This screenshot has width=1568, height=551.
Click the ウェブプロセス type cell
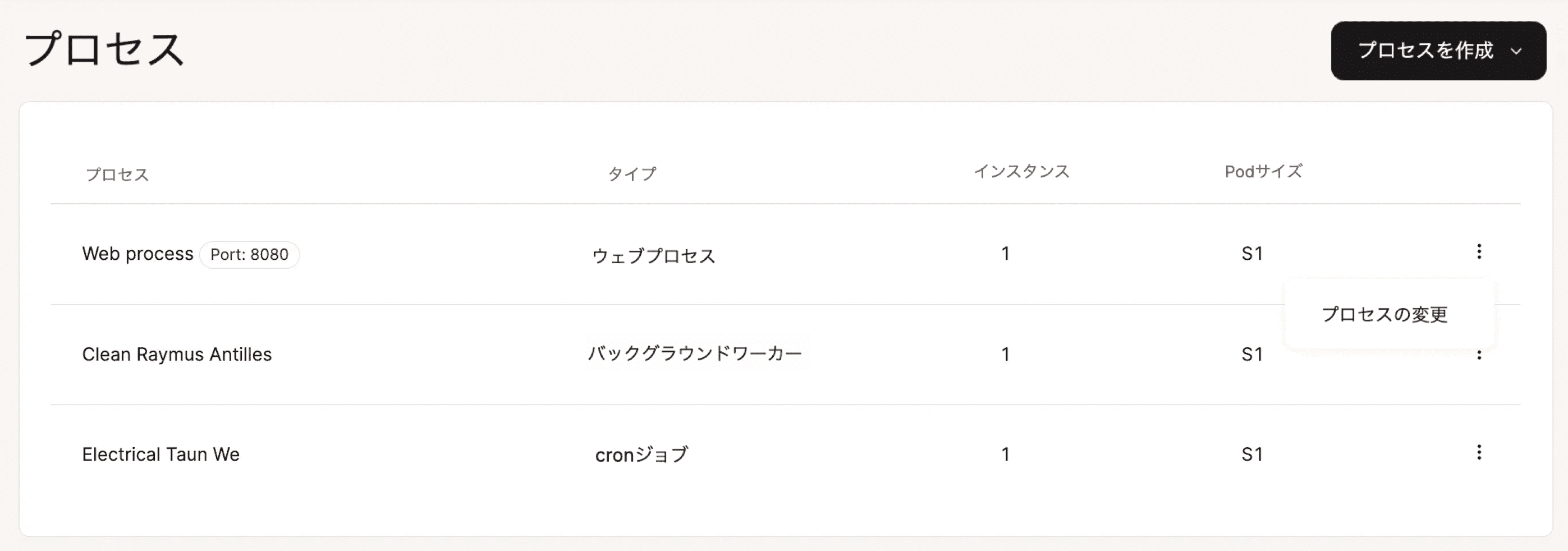[x=653, y=256]
